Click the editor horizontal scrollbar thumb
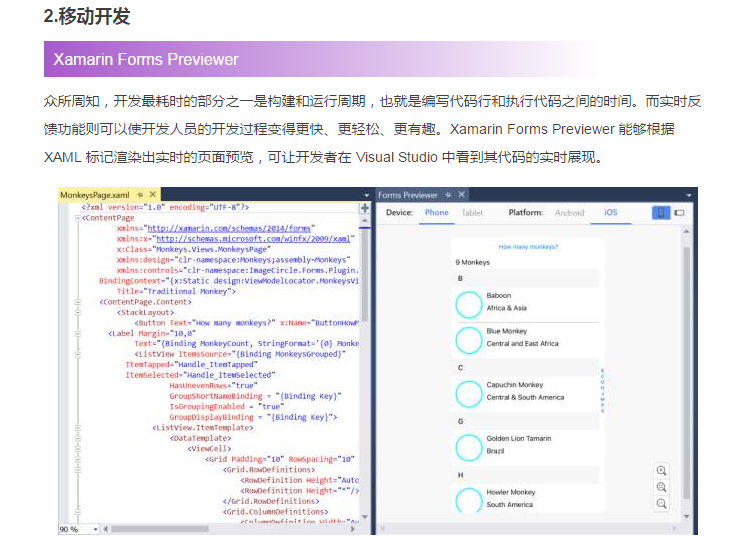This screenshot has height=542, width=735. click(159, 529)
